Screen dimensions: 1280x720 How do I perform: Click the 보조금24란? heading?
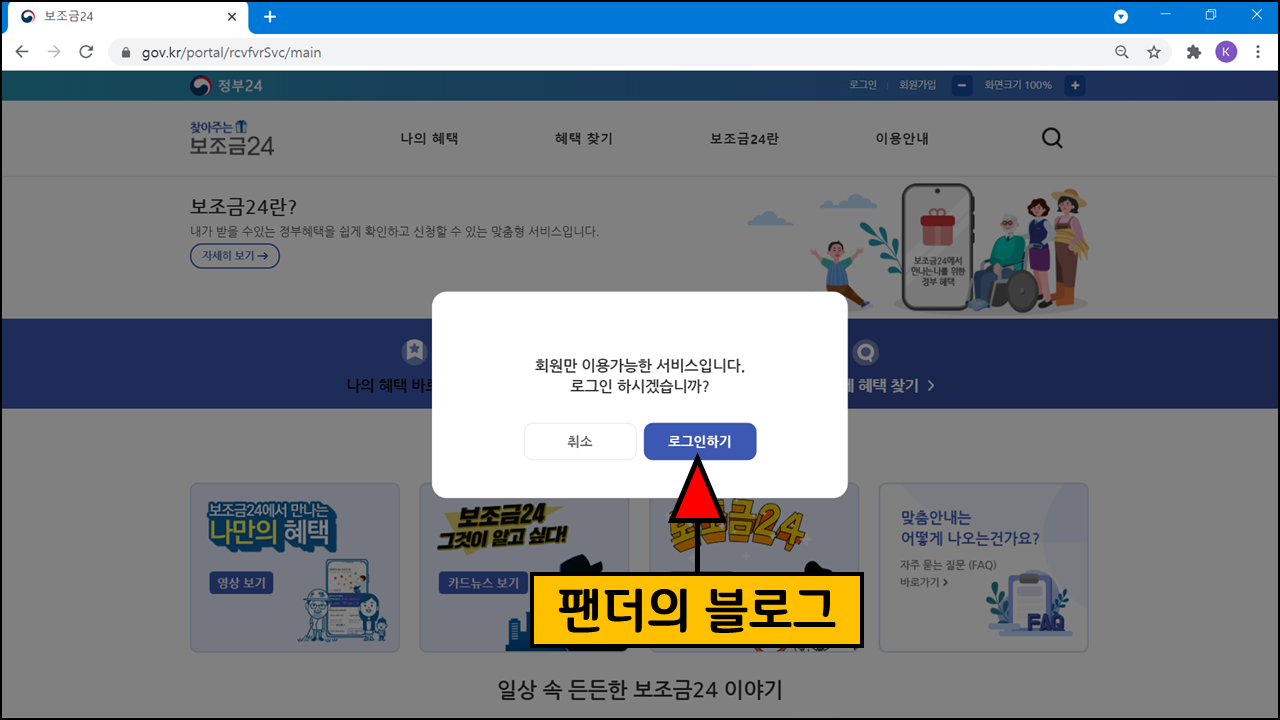click(244, 207)
